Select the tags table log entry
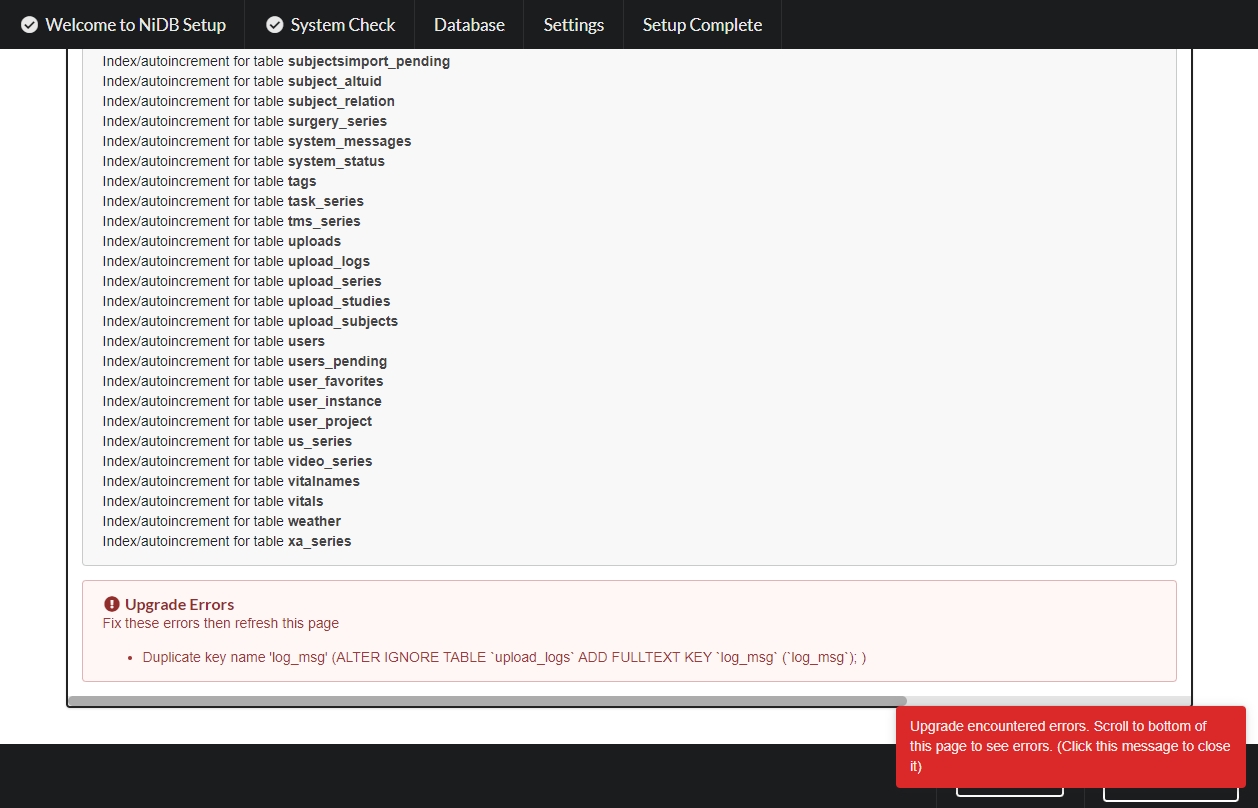Screen dimensions: 1258x808 (209, 181)
